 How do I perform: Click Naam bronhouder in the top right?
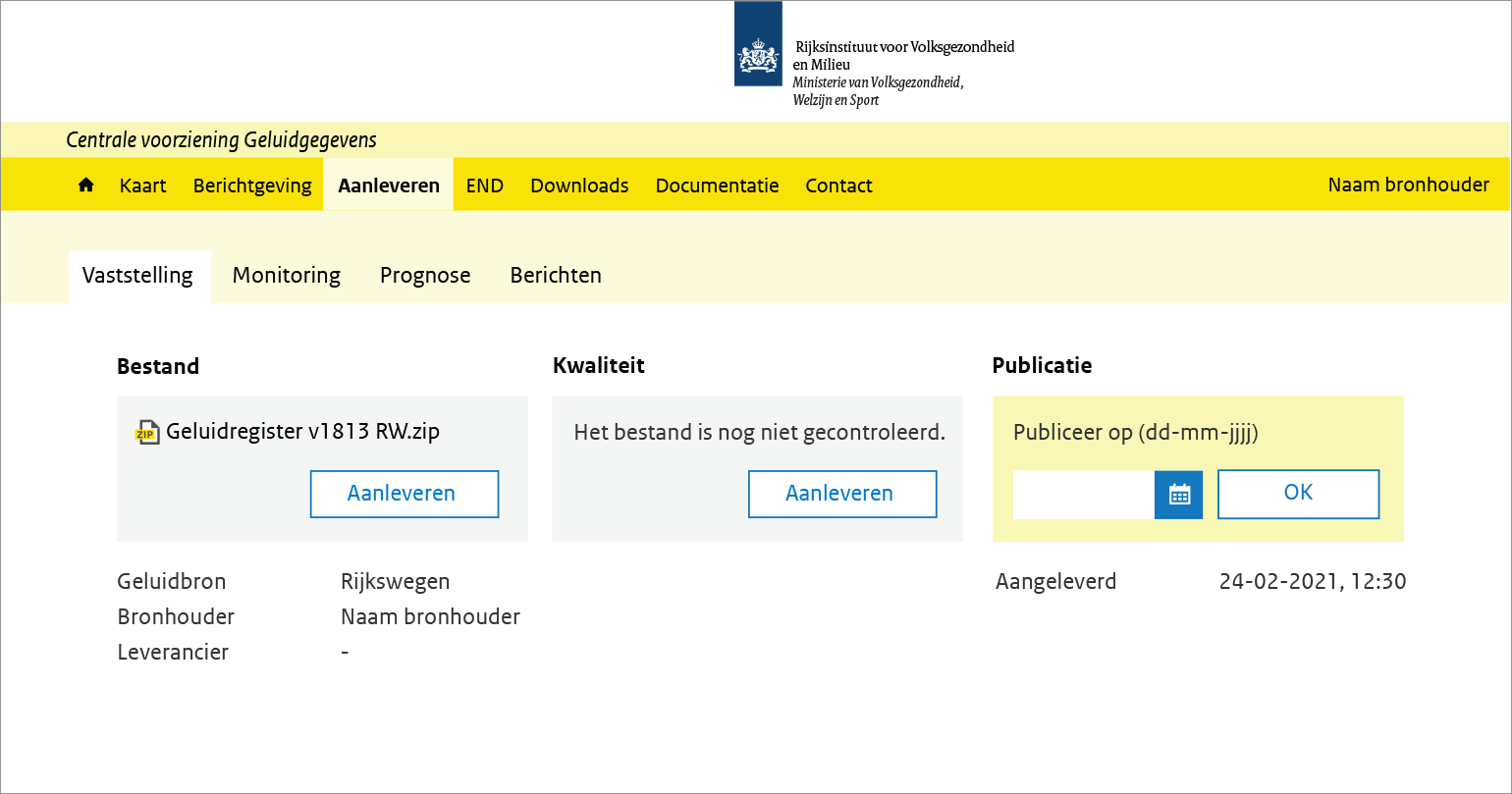tap(1408, 185)
